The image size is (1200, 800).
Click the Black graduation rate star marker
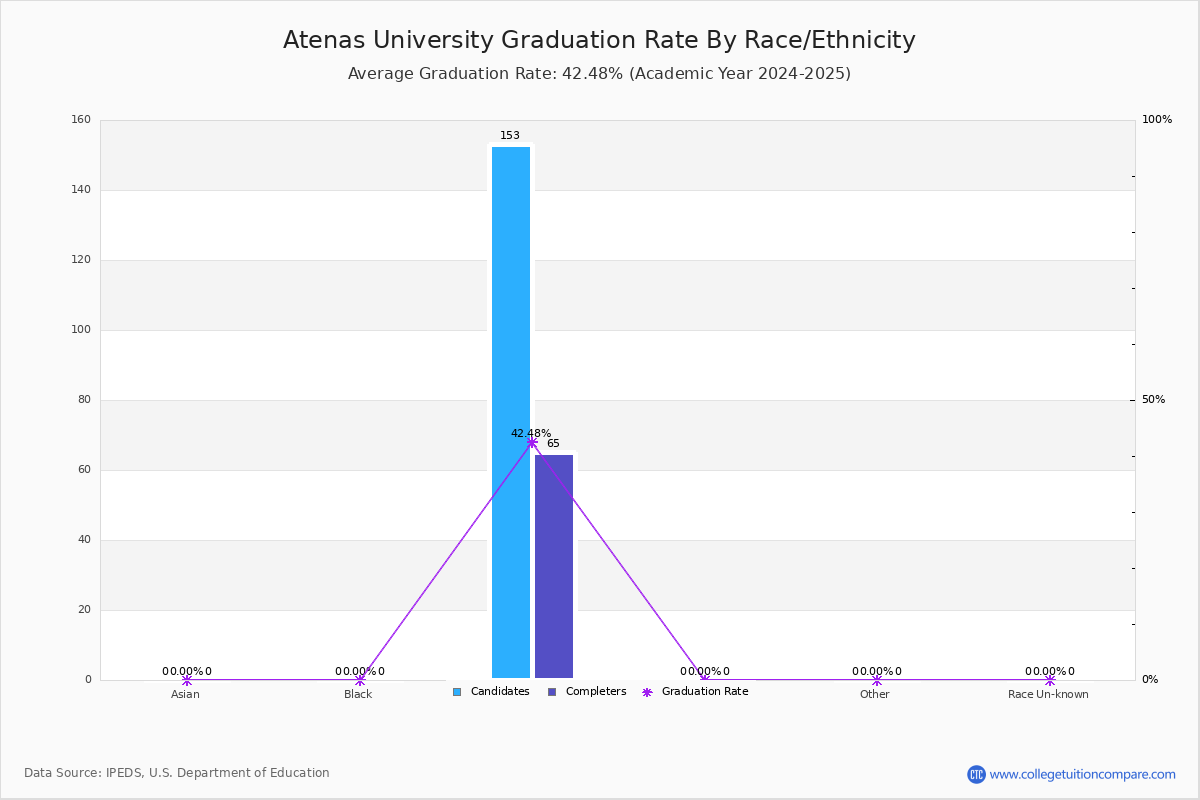(360, 680)
